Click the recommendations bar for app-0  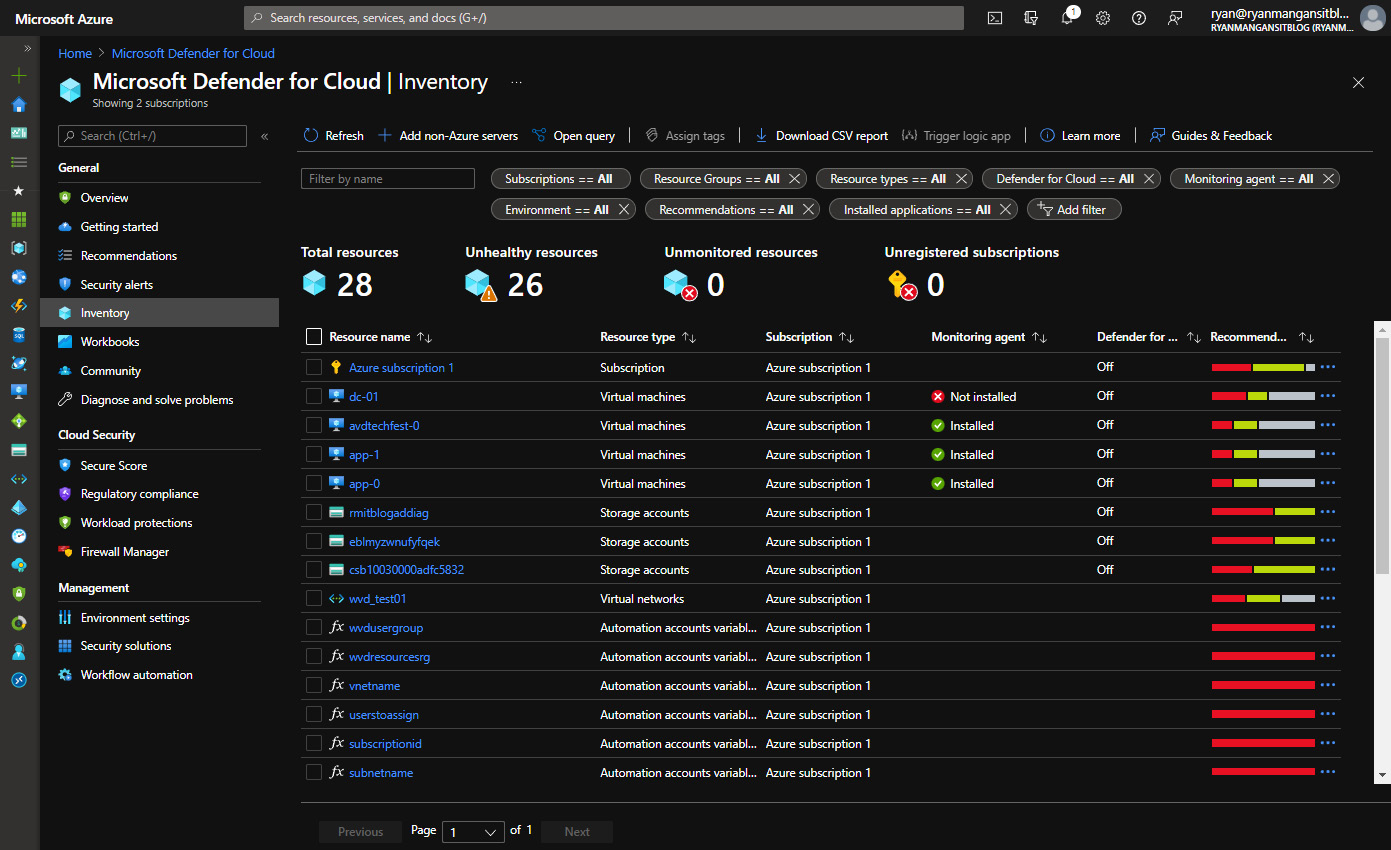coord(1263,484)
